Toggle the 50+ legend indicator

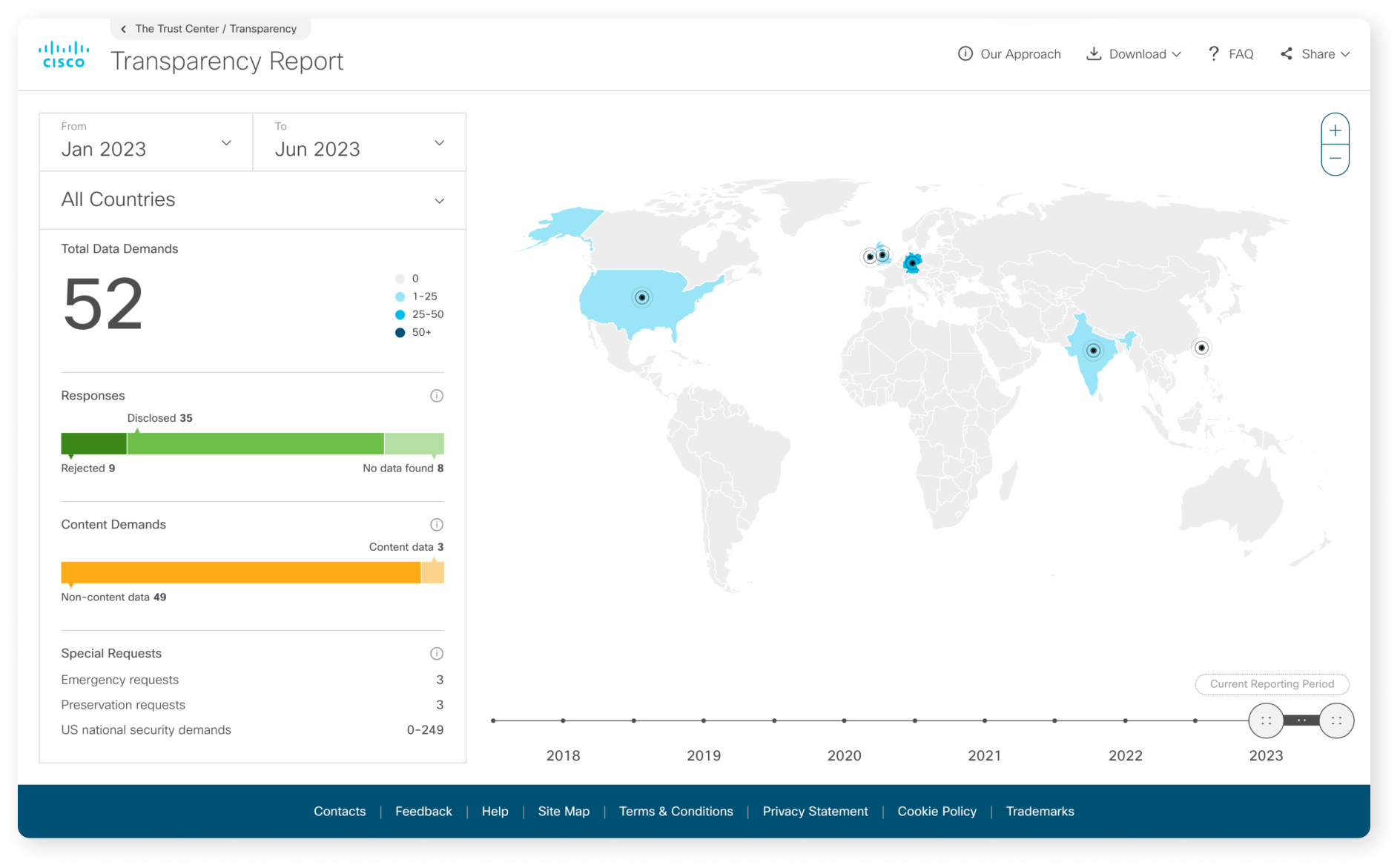(401, 332)
